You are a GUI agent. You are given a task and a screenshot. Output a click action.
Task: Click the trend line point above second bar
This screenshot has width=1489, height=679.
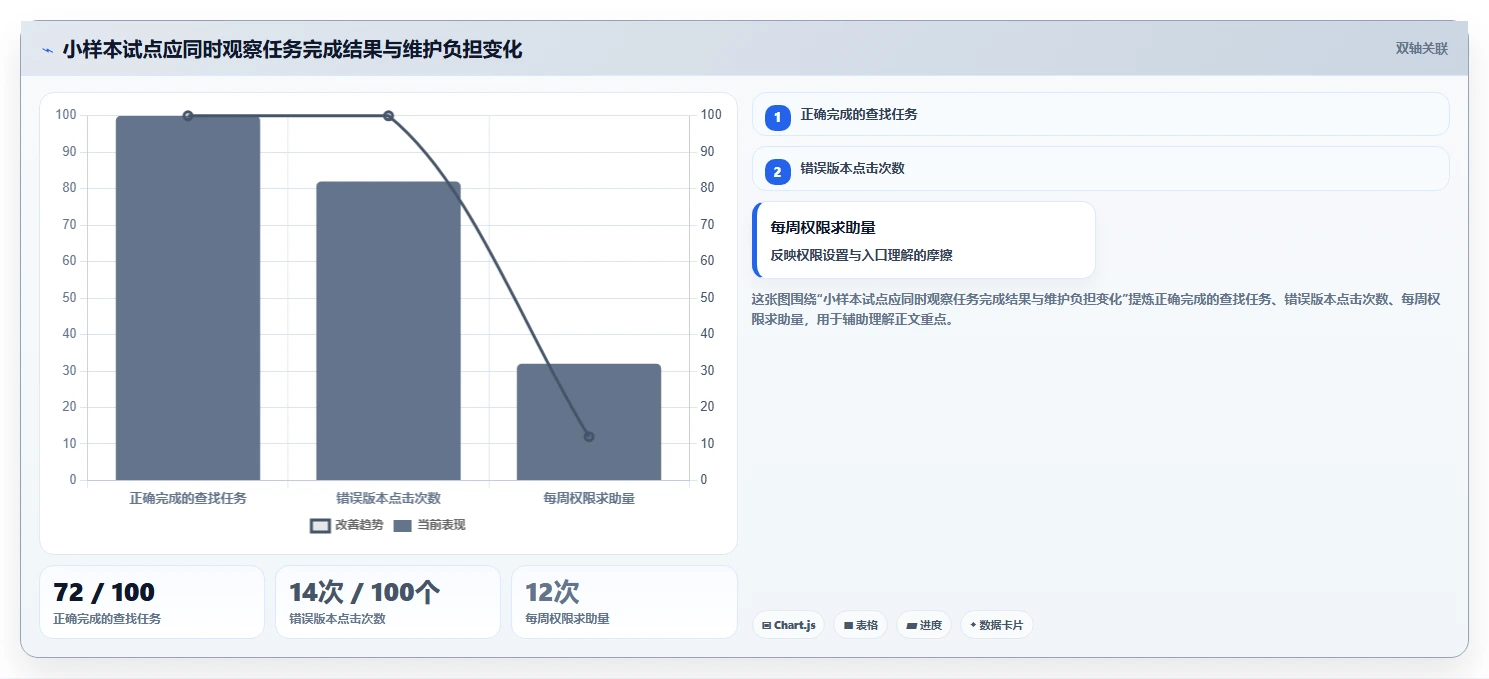click(388, 116)
